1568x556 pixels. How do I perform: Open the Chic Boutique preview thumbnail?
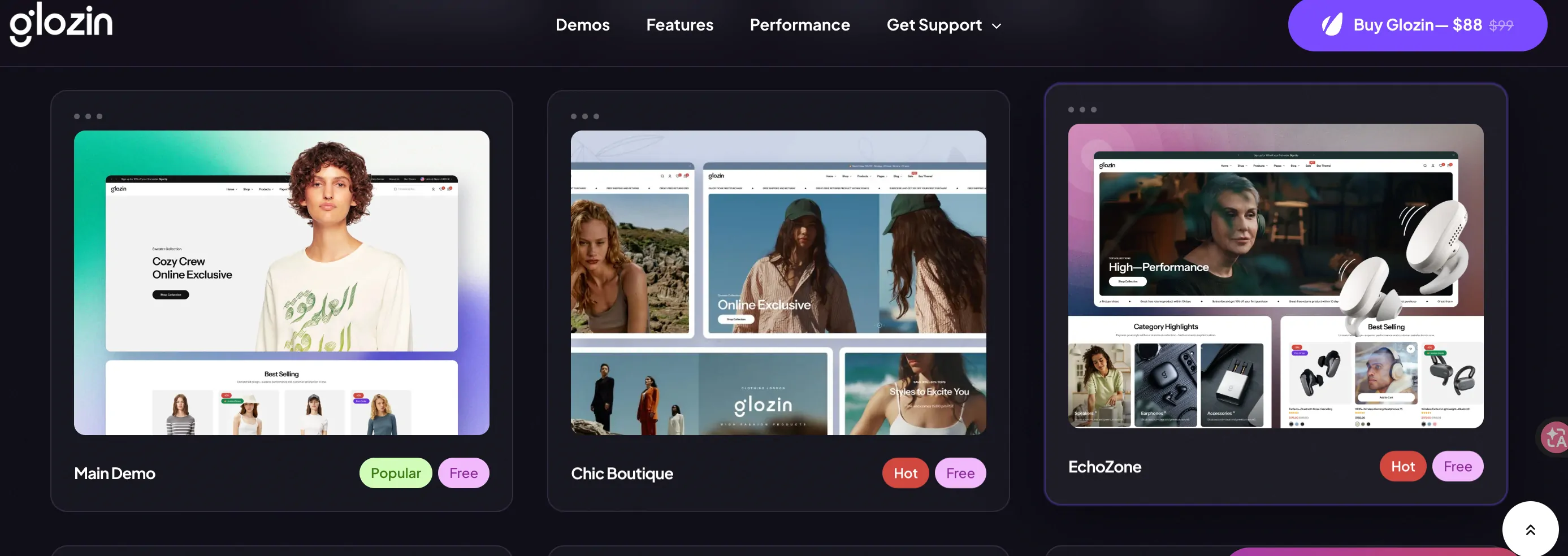[x=778, y=283]
